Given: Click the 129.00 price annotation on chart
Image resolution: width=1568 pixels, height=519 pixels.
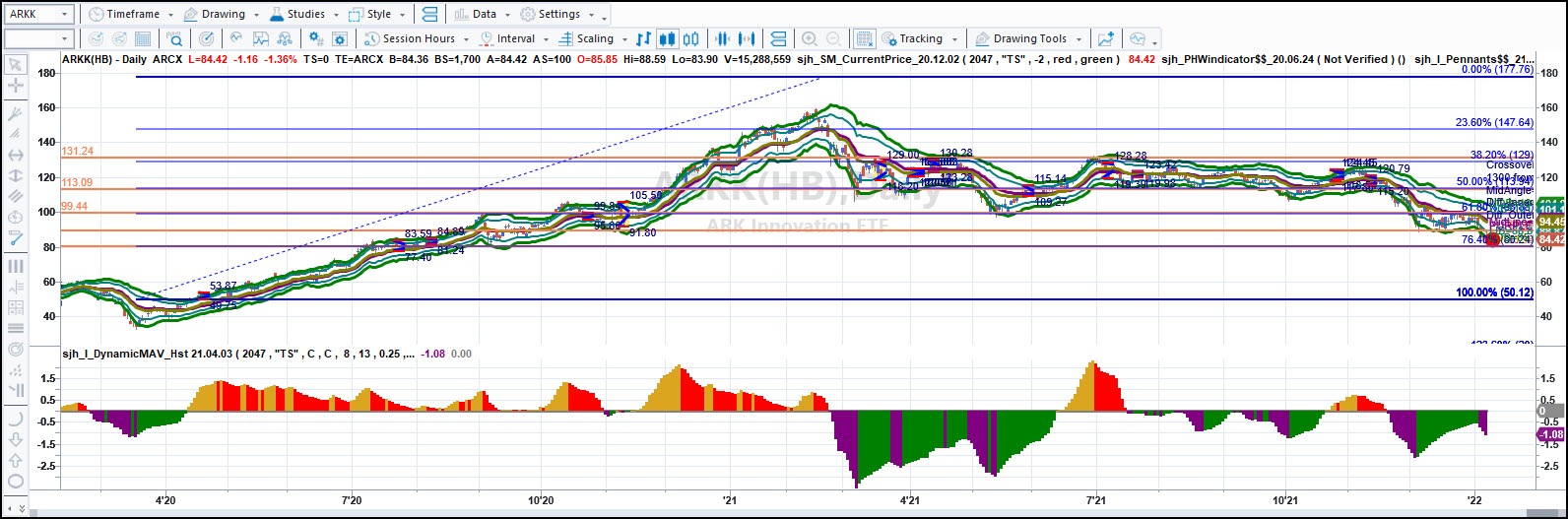Looking at the screenshot, I should click(902, 155).
